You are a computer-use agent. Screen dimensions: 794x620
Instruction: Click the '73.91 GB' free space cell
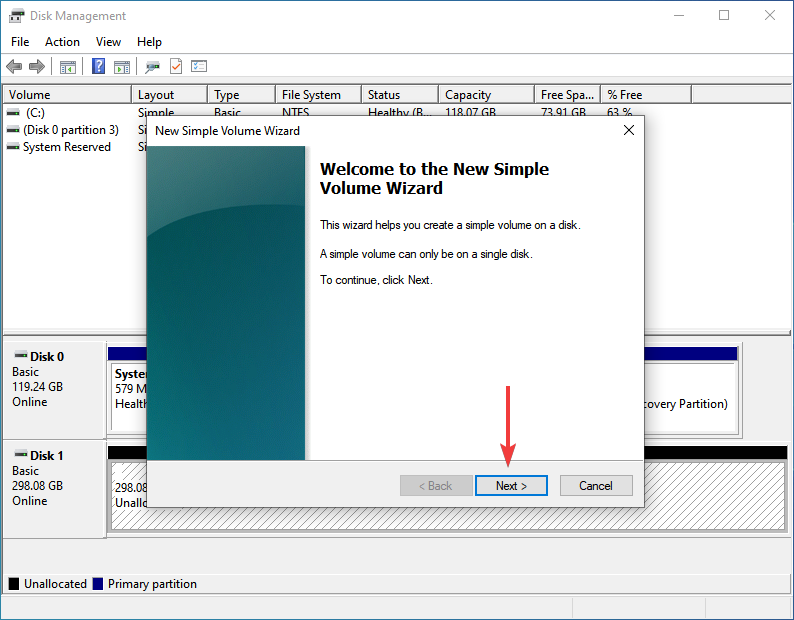[563, 112]
